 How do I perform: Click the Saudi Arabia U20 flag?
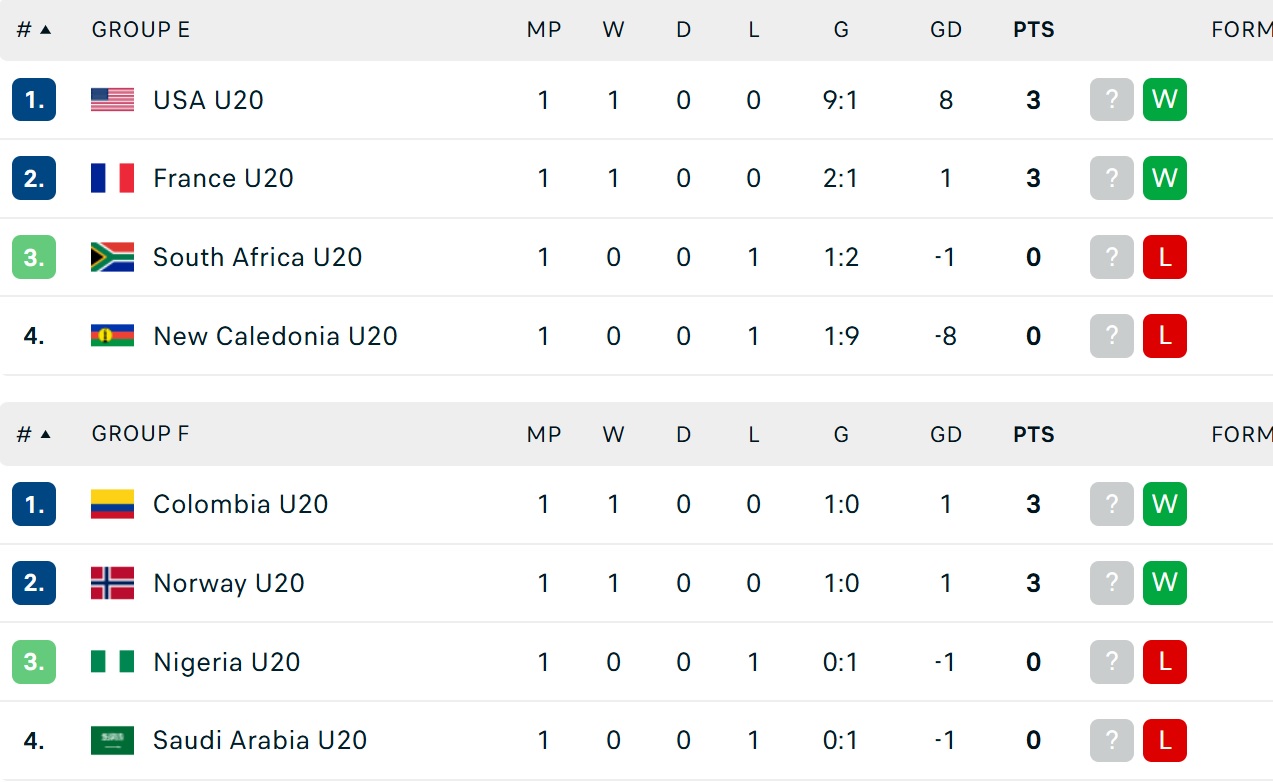112,741
